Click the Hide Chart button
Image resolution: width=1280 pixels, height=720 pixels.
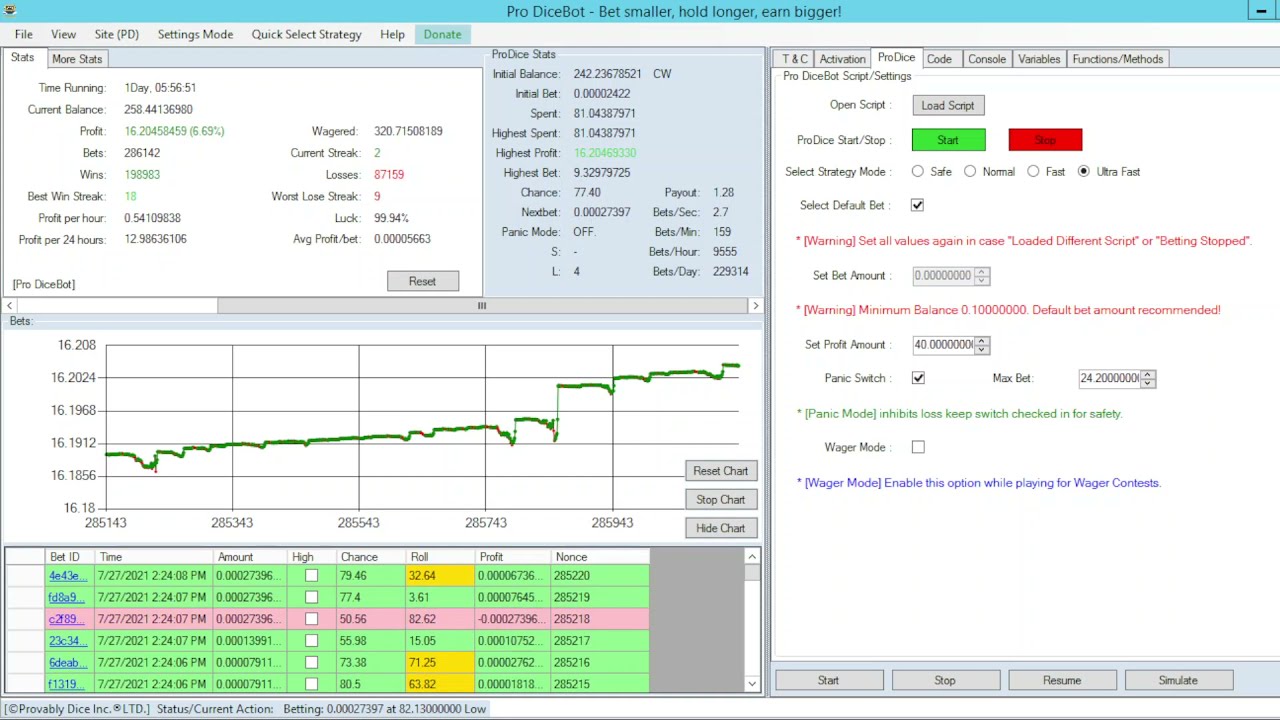tap(720, 528)
